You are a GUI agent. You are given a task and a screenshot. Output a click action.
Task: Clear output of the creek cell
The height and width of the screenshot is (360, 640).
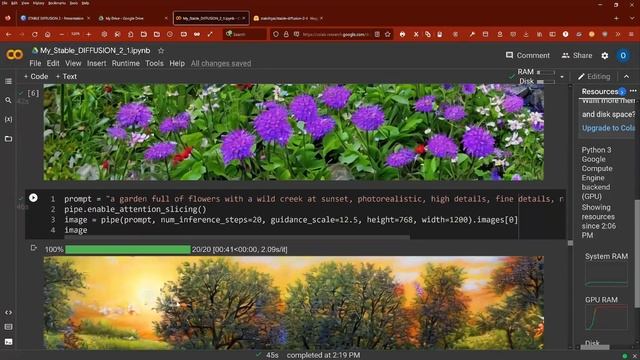pyautogui.click(x=33, y=248)
